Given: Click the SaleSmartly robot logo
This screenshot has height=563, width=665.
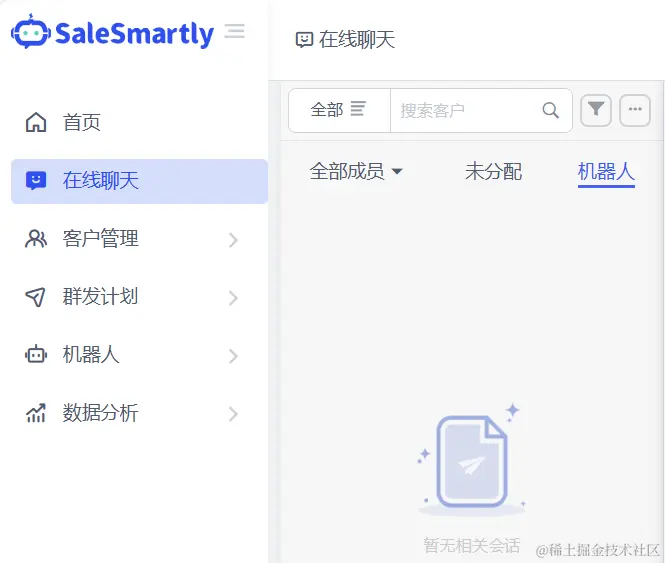Looking at the screenshot, I should (x=31, y=31).
